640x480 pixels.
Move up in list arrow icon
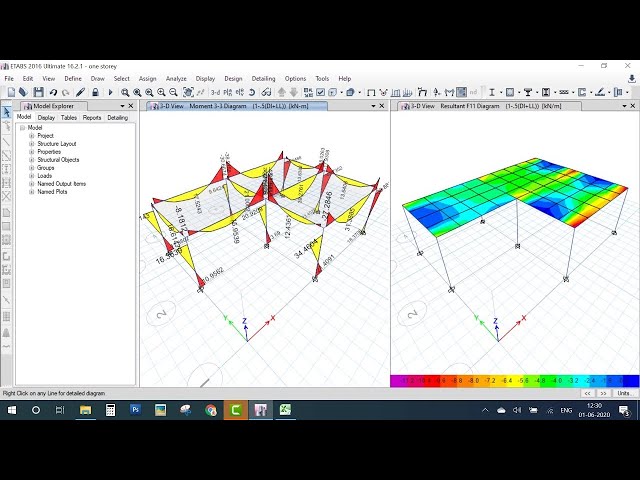tap(281, 93)
